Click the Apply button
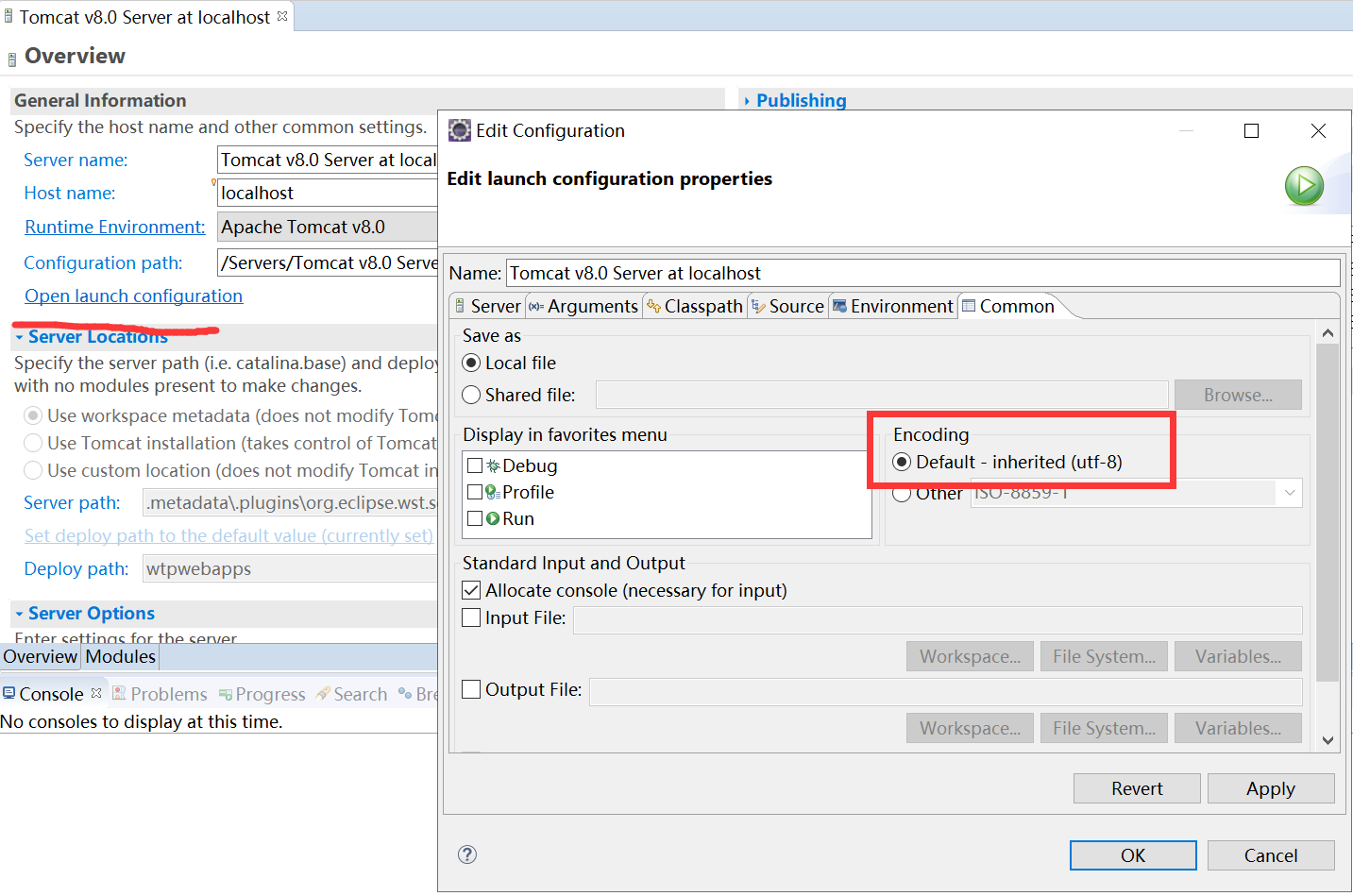The width and height of the screenshot is (1353, 896). click(1270, 788)
